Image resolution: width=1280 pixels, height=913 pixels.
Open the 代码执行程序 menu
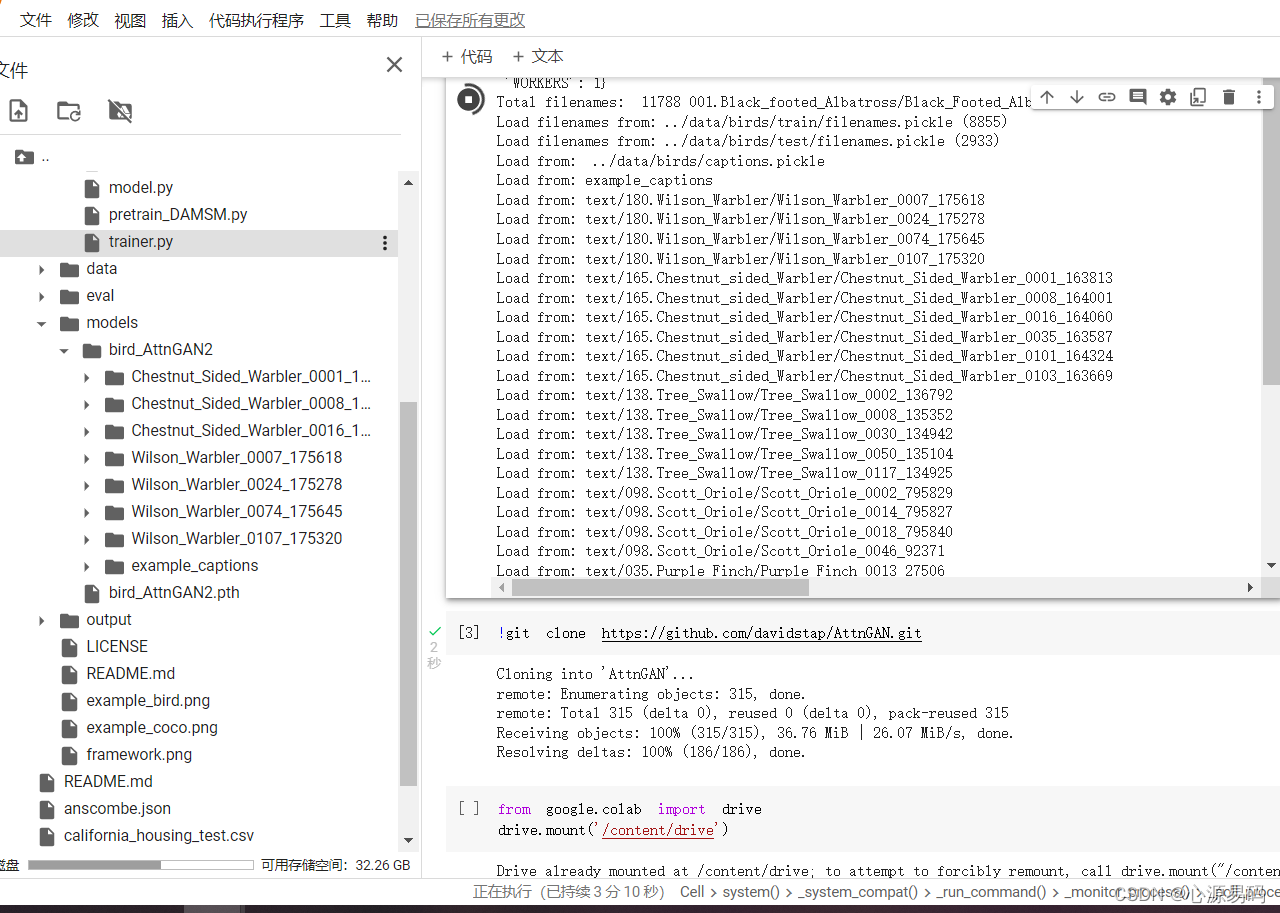point(256,20)
